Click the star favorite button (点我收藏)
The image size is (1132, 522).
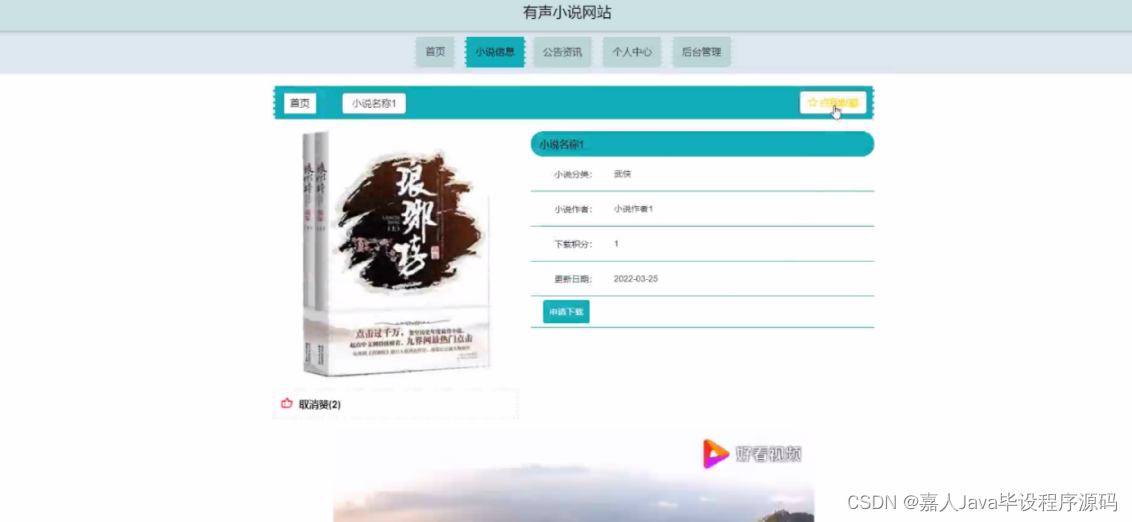click(832, 103)
